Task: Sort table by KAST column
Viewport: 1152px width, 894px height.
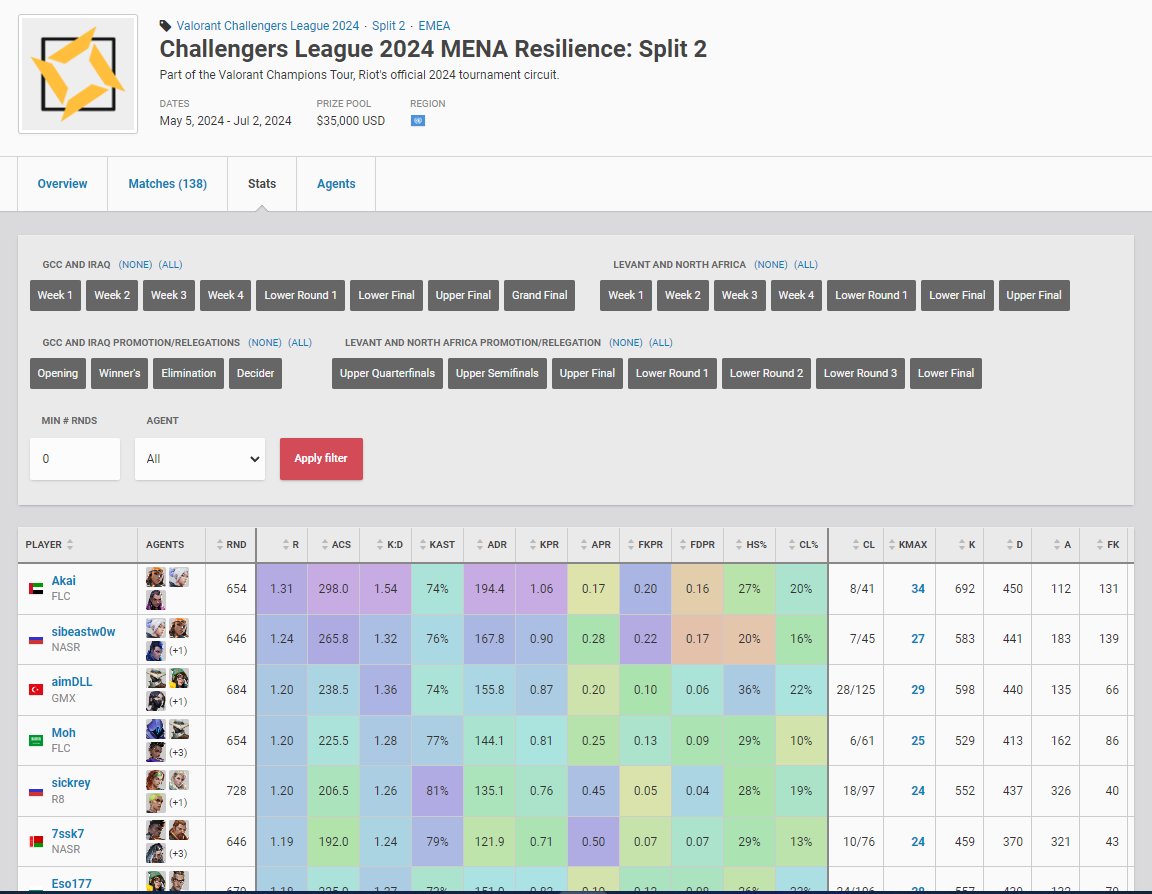Action: click(x=437, y=544)
